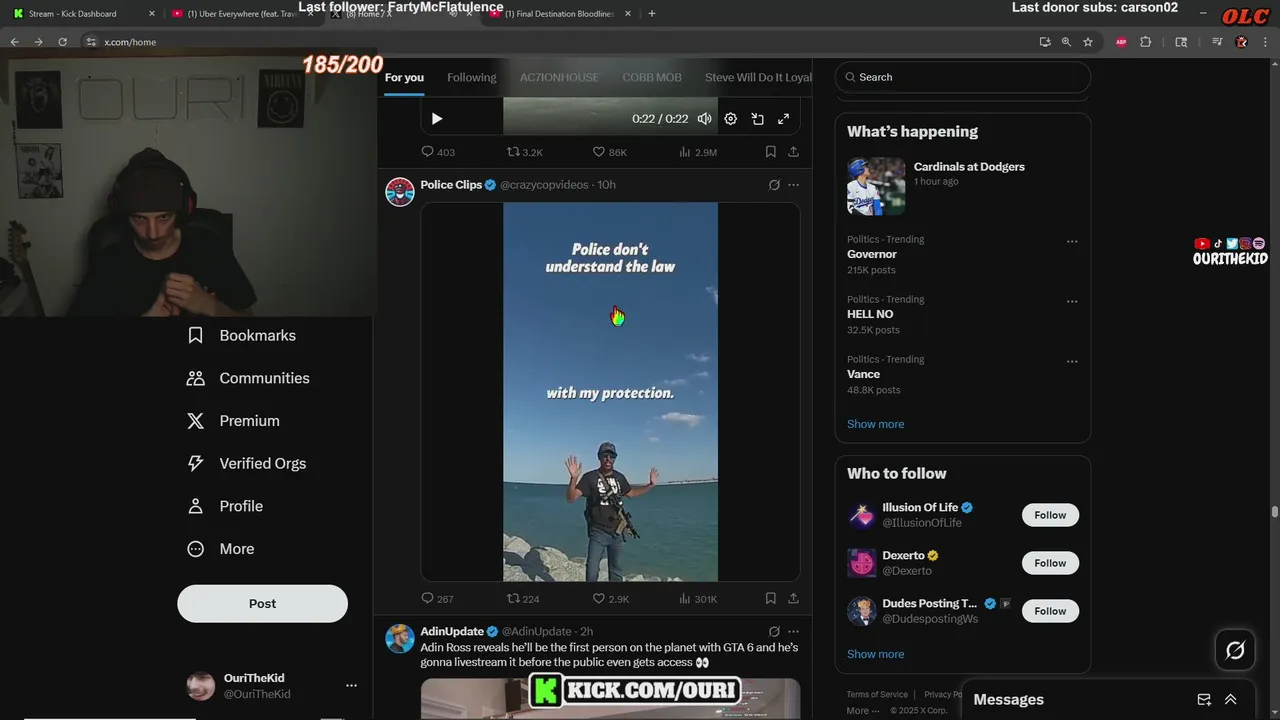1280x720 pixels.
Task: Mute the video with the speaker icon
Action: (704, 118)
